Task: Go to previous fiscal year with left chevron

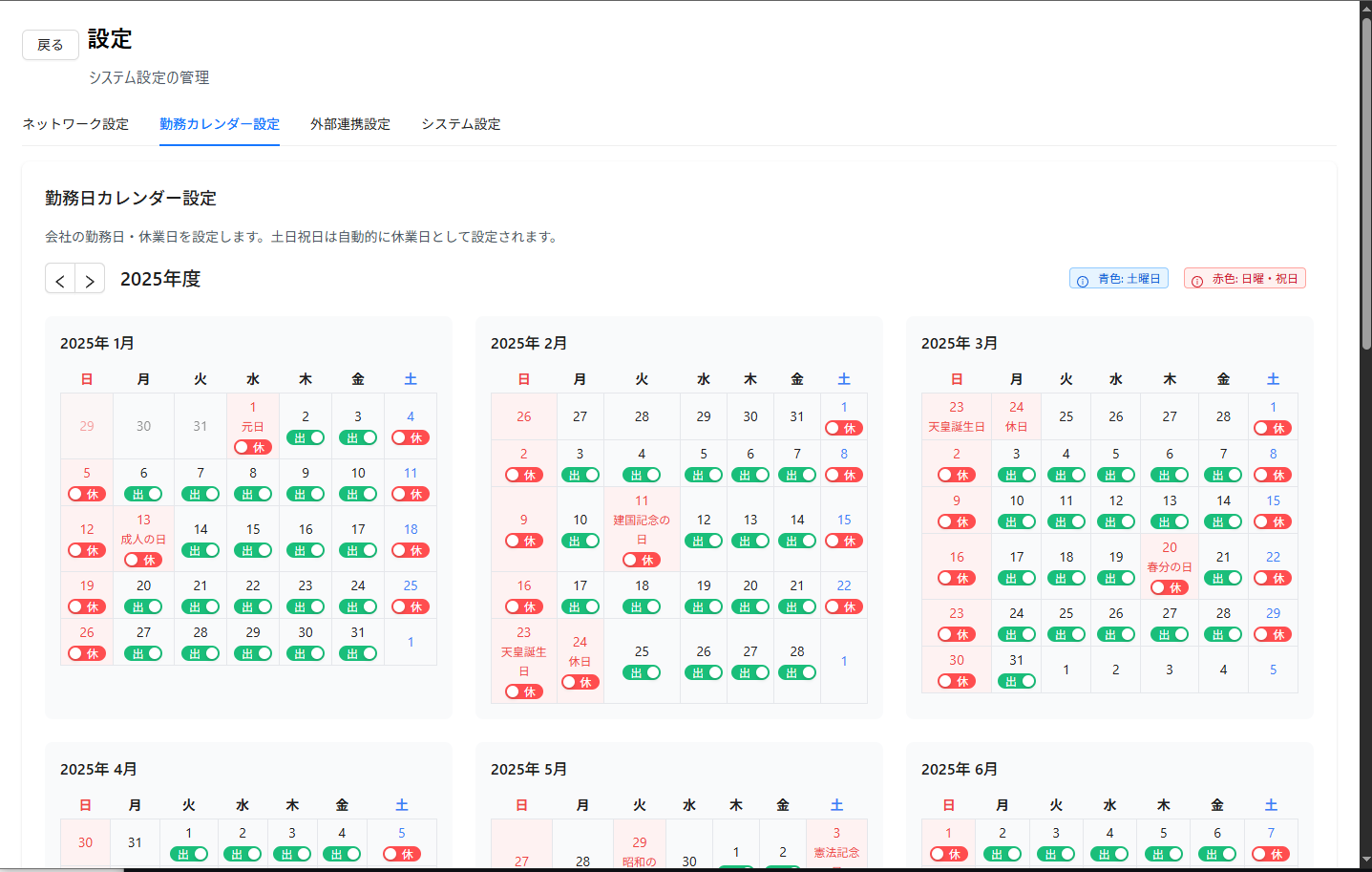Action: point(60,280)
